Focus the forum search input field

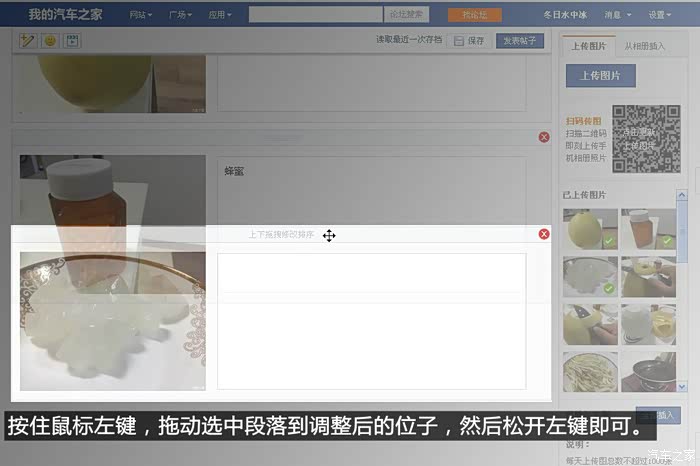pos(316,15)
